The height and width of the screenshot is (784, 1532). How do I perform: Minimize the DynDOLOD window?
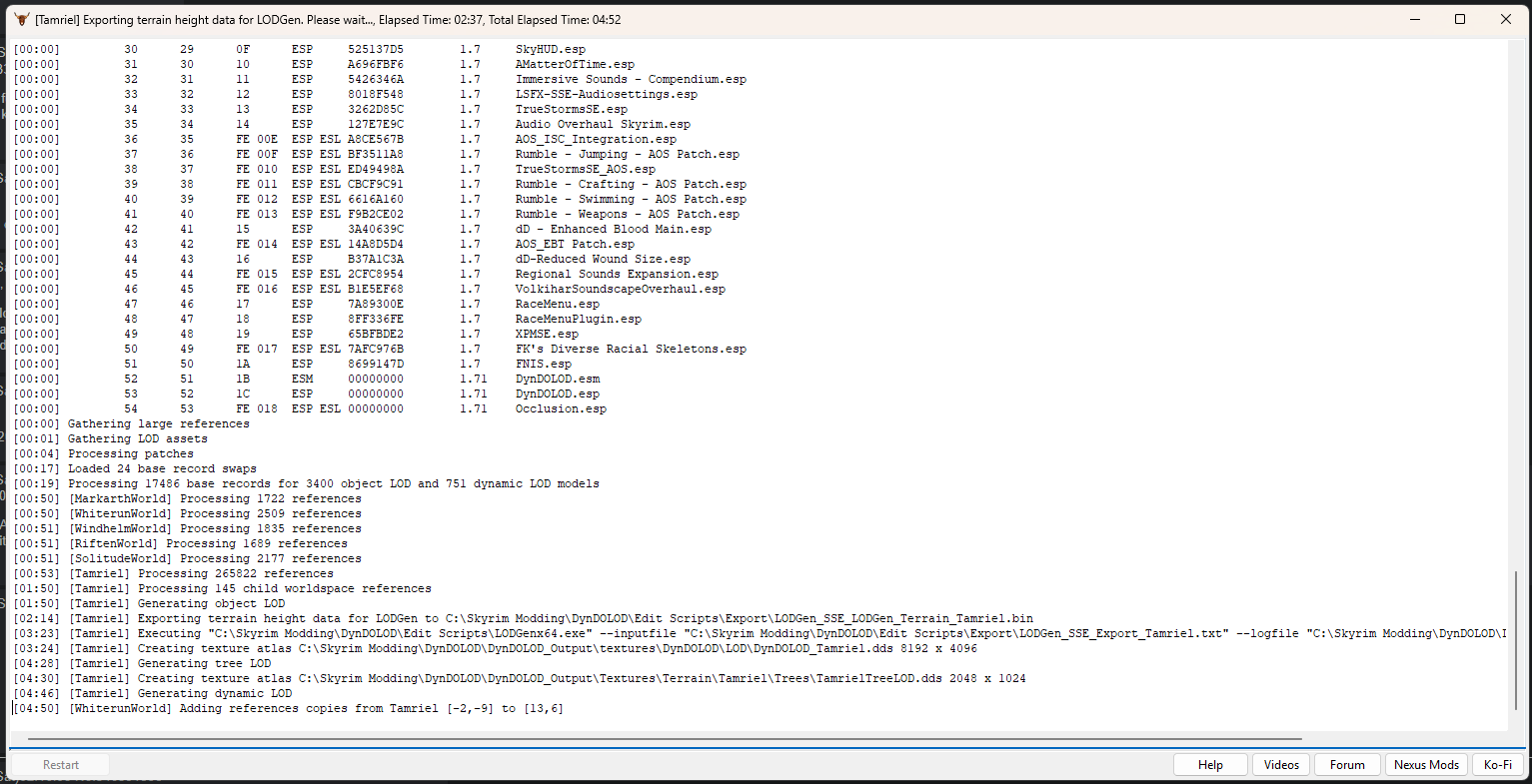pyautogui.click(x=1414, y=19)
